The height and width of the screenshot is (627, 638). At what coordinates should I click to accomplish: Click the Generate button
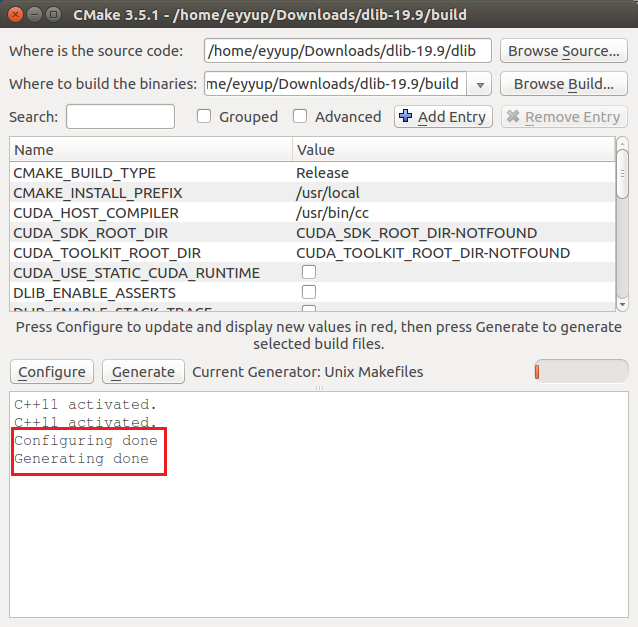tap(143, 372)
